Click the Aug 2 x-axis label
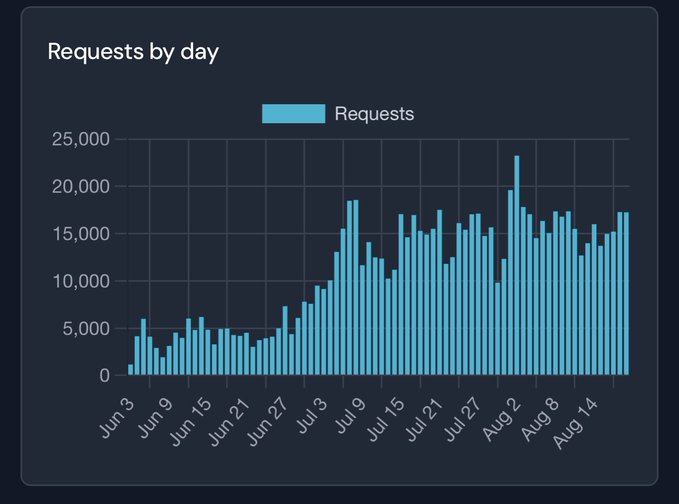The height and width of the screenshot is (504, 679). tap(501, 420)
